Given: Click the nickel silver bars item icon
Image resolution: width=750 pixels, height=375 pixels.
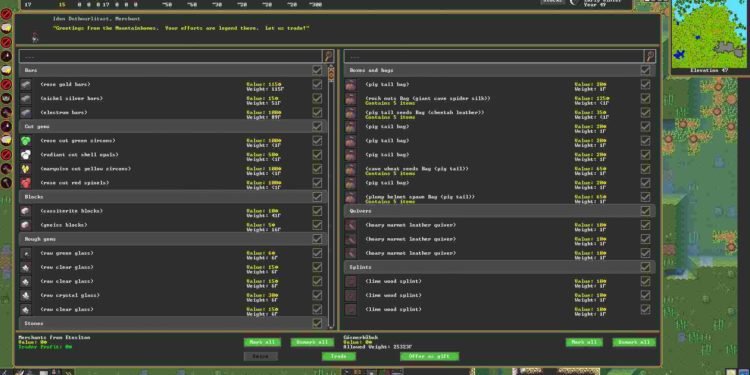Looking at the screenshot, I should [x=26, y=99].
